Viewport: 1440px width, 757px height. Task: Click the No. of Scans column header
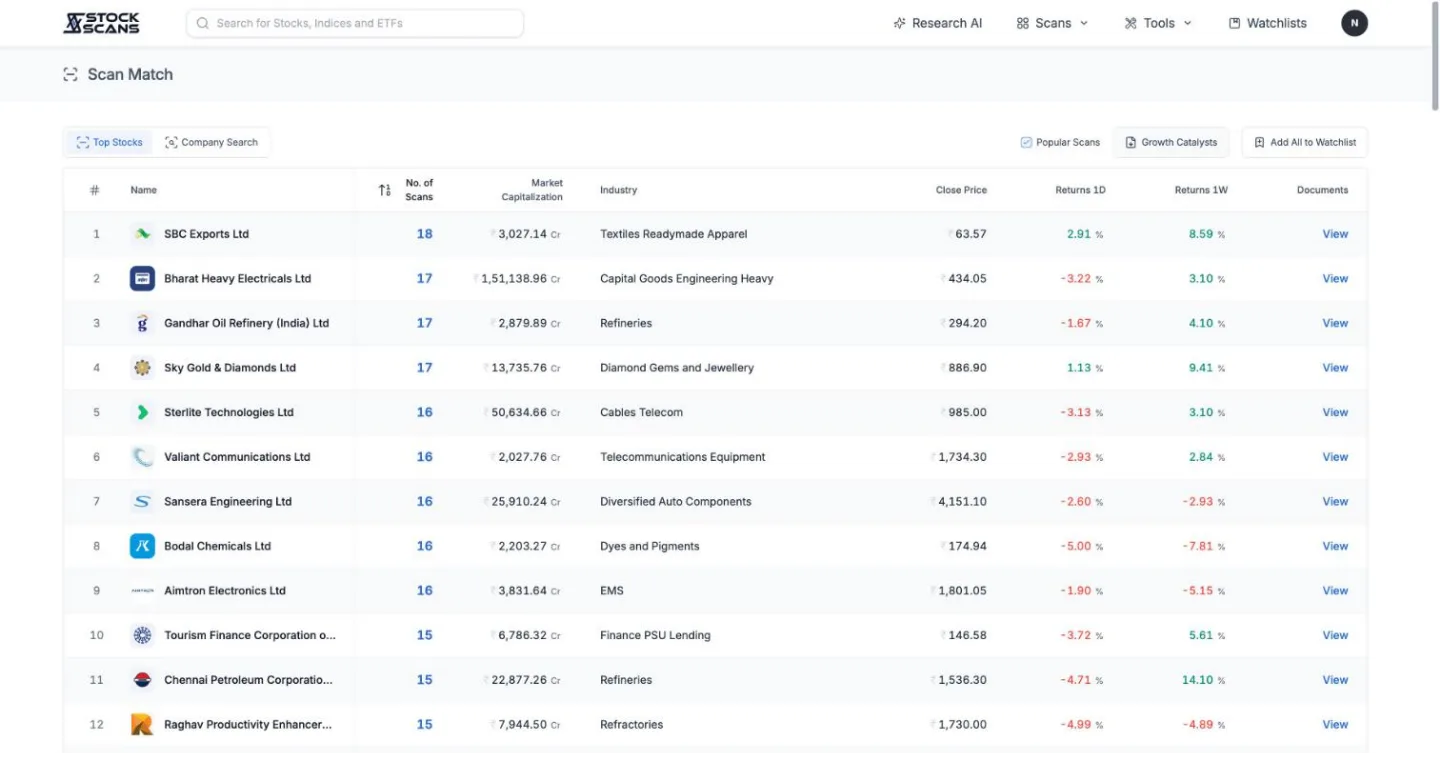click(x=419, y=190)
